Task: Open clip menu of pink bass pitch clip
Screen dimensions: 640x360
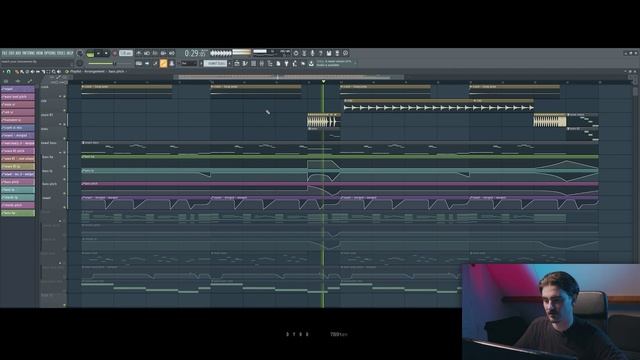Action: point(83,184)
